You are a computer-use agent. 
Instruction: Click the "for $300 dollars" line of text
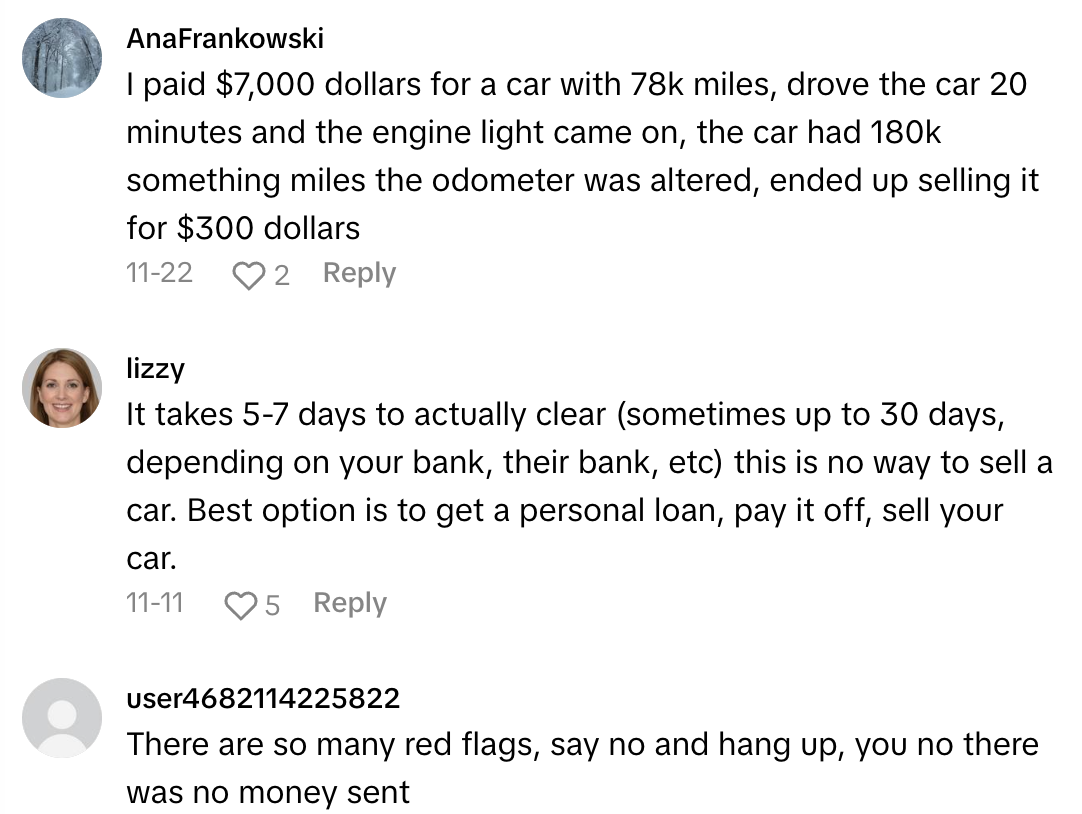click(243, 228)
